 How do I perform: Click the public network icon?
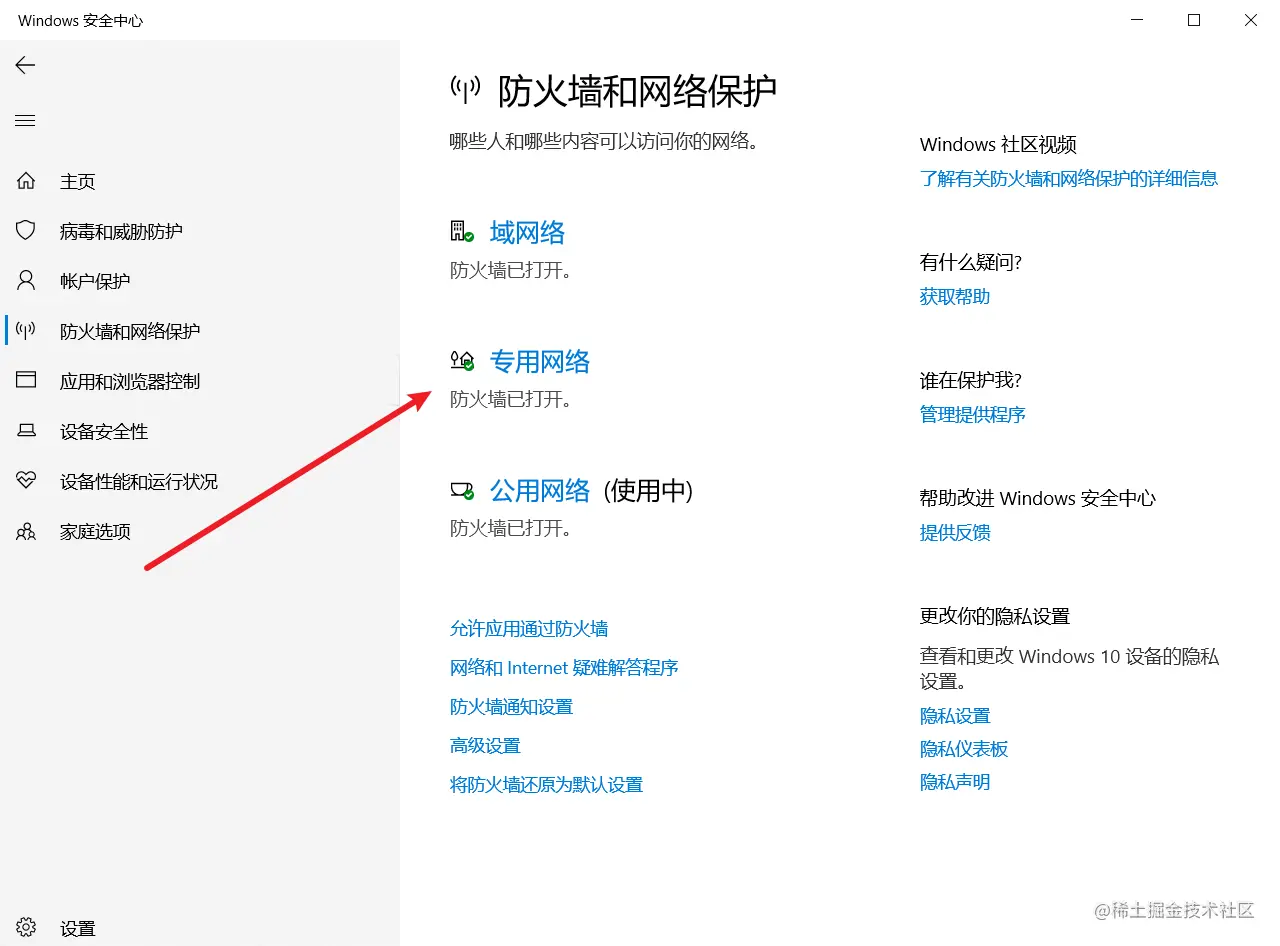(462, 490)
